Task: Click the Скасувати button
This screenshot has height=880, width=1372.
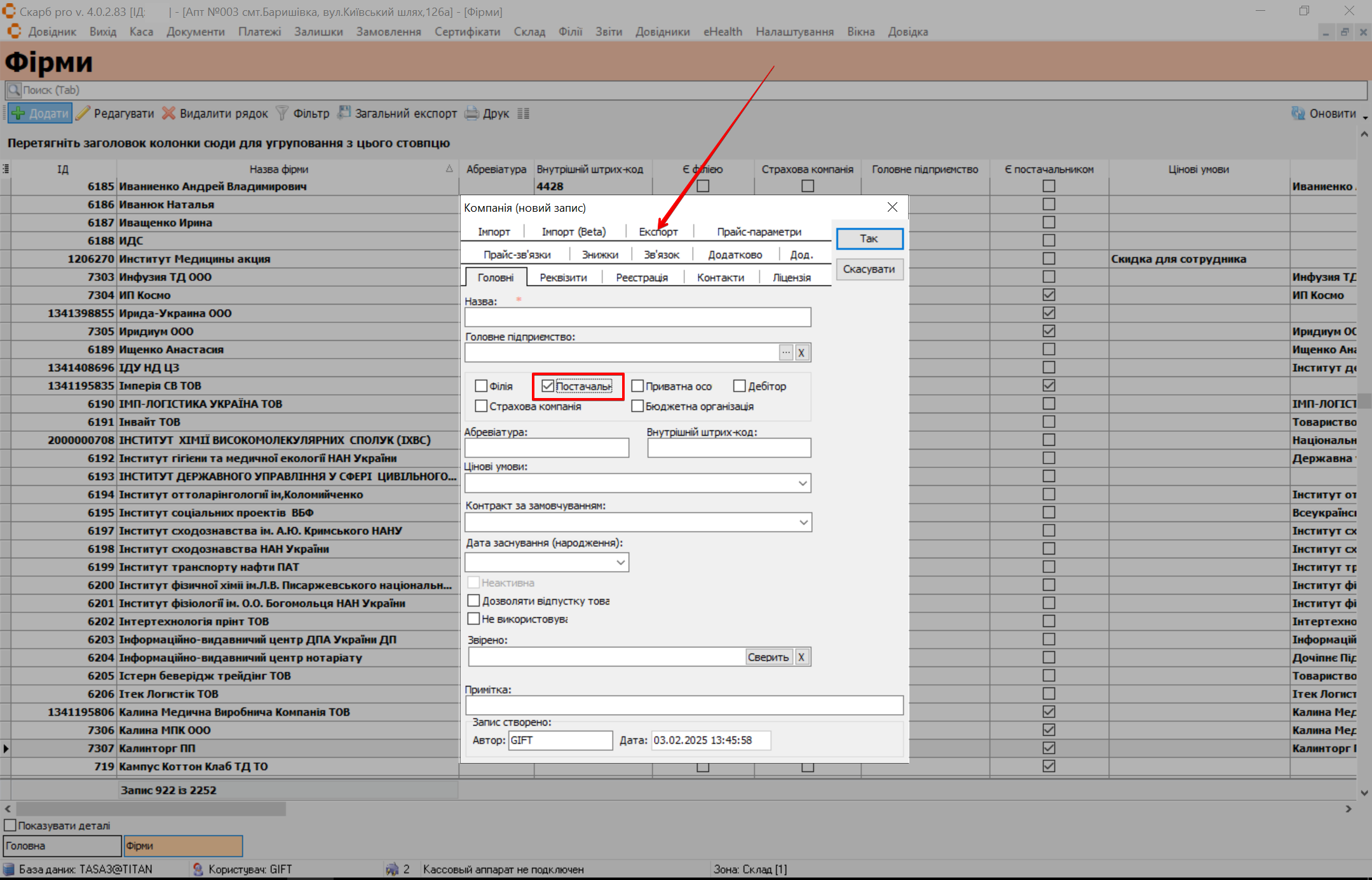Action: pyautogui.click(x=869, y=270)
